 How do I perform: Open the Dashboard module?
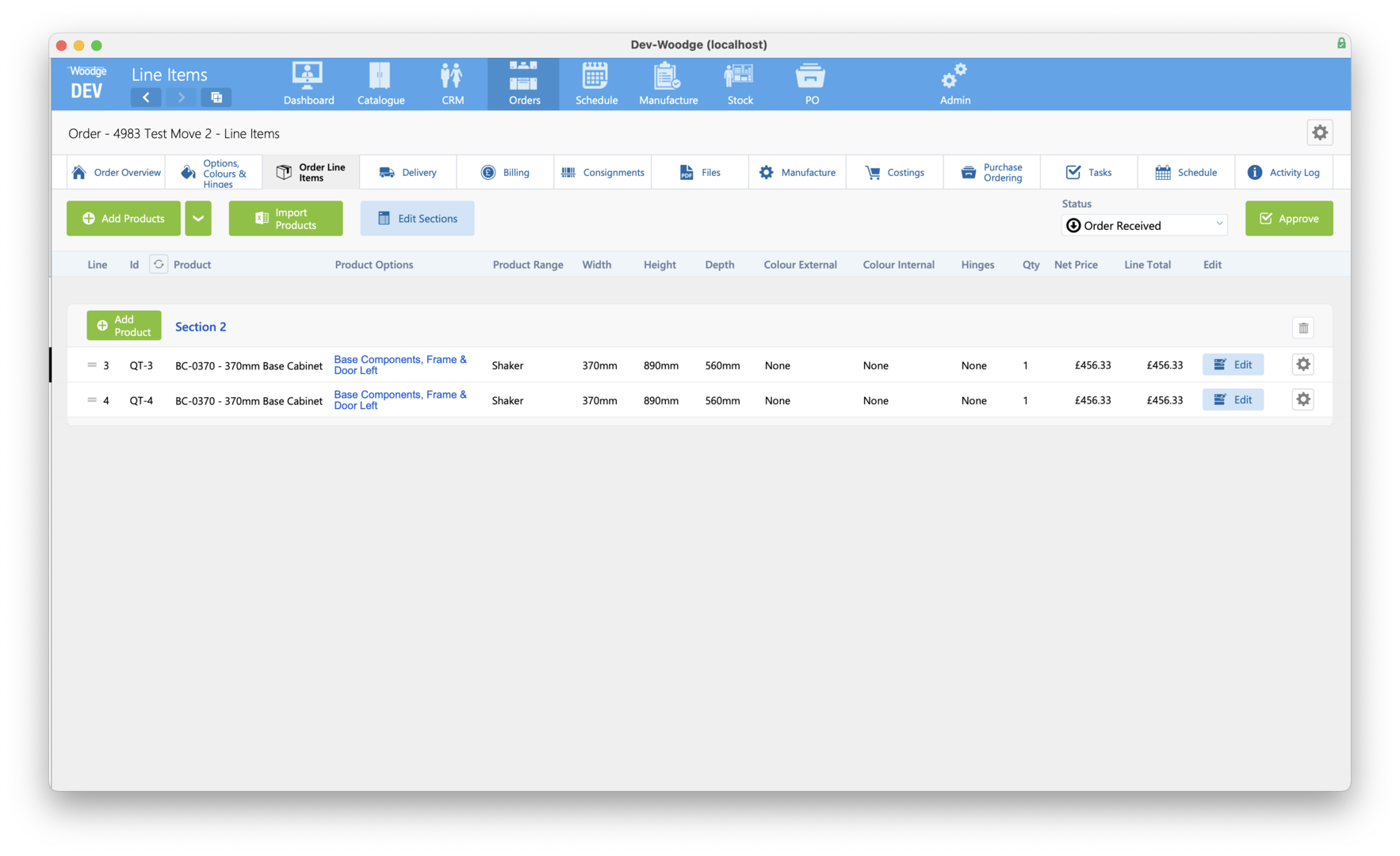point(308,84)
